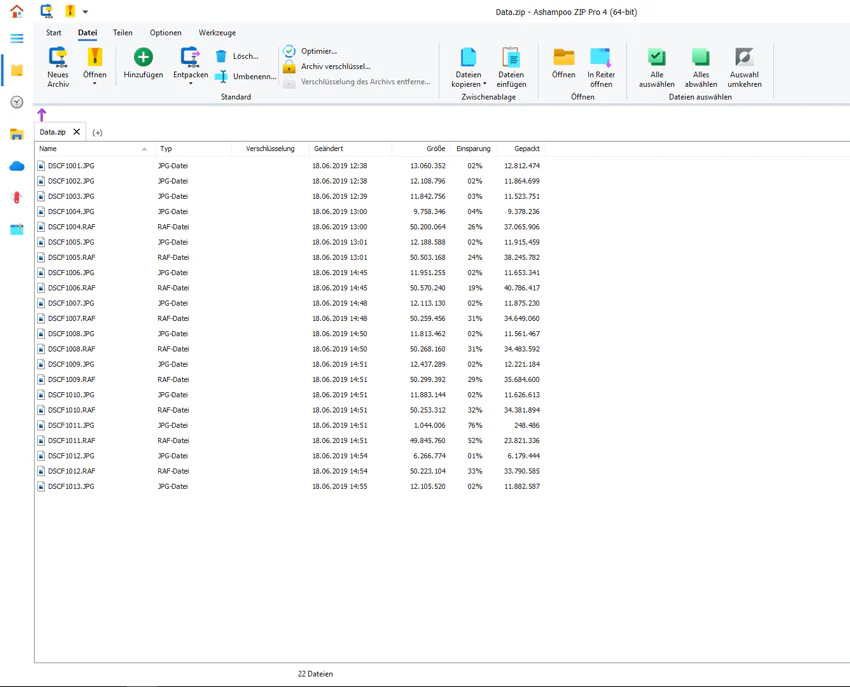Open the Start ribbon tab
Screen dimensions: 850x687
[x=54, y=33]
